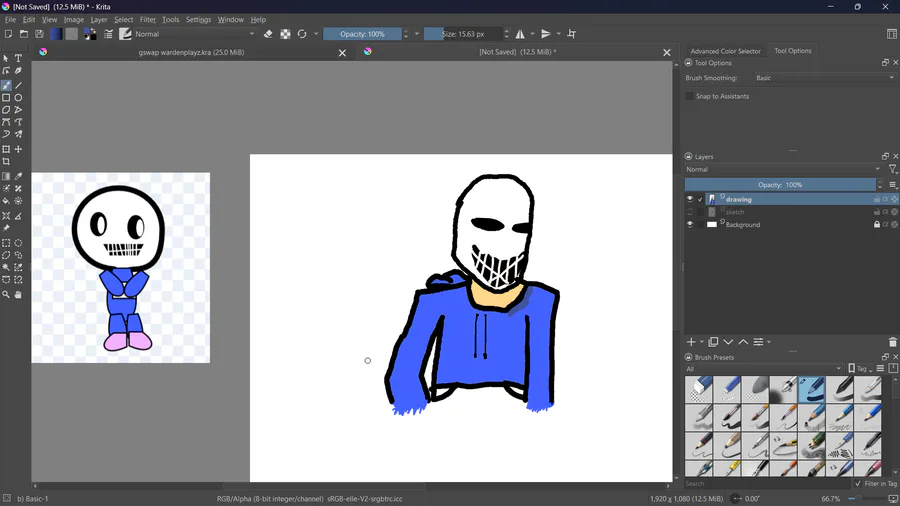Click the foreground/background color swatch
The height and width of the screenshot is (506, 900).
[90, 34]
